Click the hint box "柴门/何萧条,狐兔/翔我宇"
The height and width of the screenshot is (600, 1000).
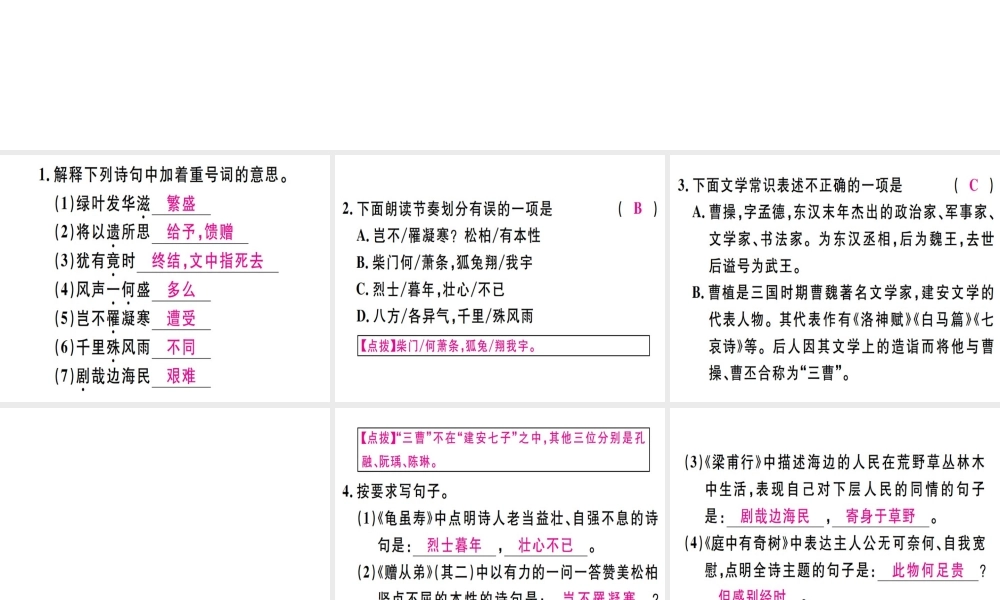tap(503, 346)
